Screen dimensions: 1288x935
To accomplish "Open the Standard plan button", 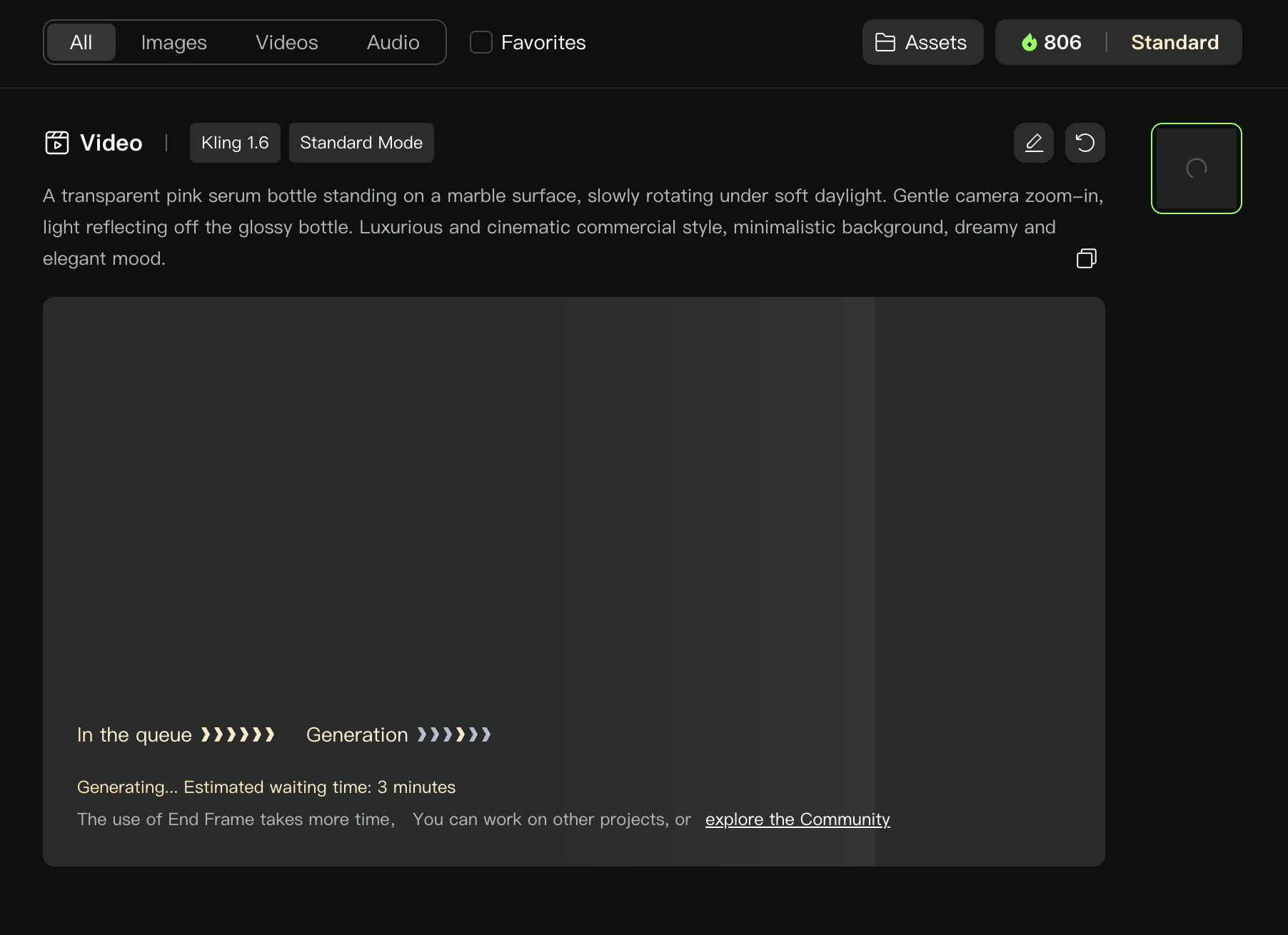I will [x=1174, y=42].
